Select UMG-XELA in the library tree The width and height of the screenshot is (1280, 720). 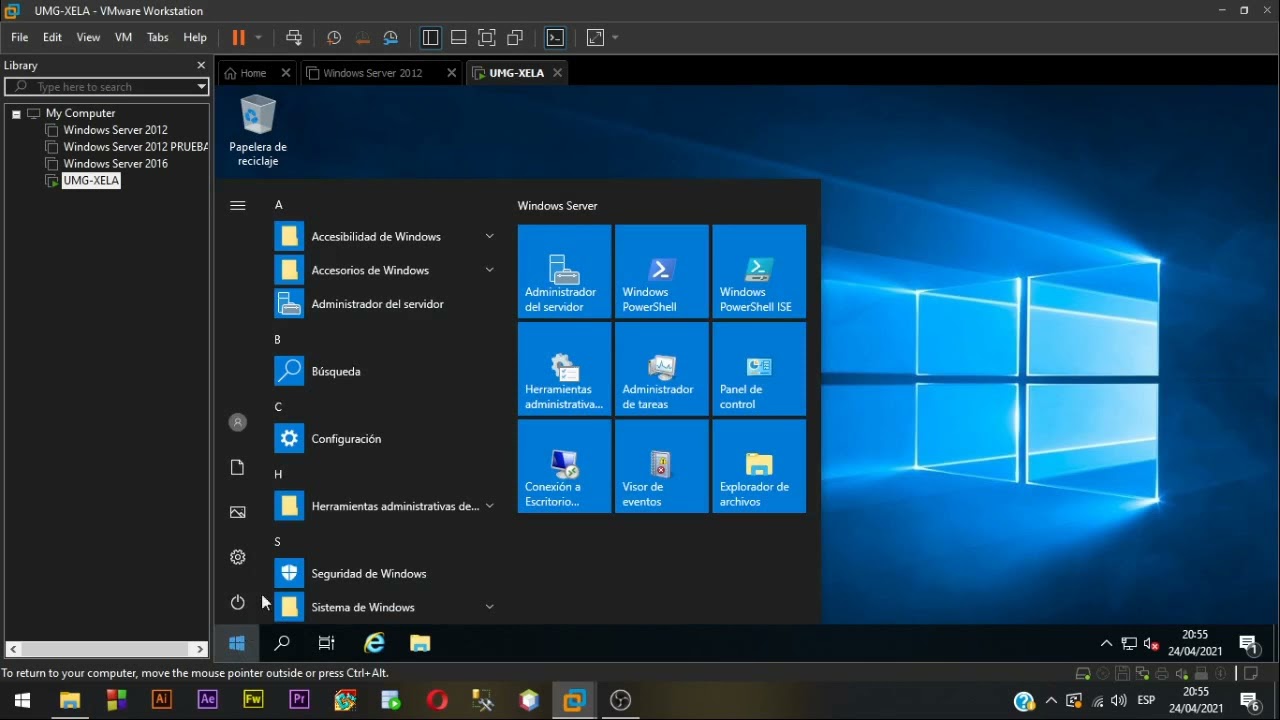(91, 181)
